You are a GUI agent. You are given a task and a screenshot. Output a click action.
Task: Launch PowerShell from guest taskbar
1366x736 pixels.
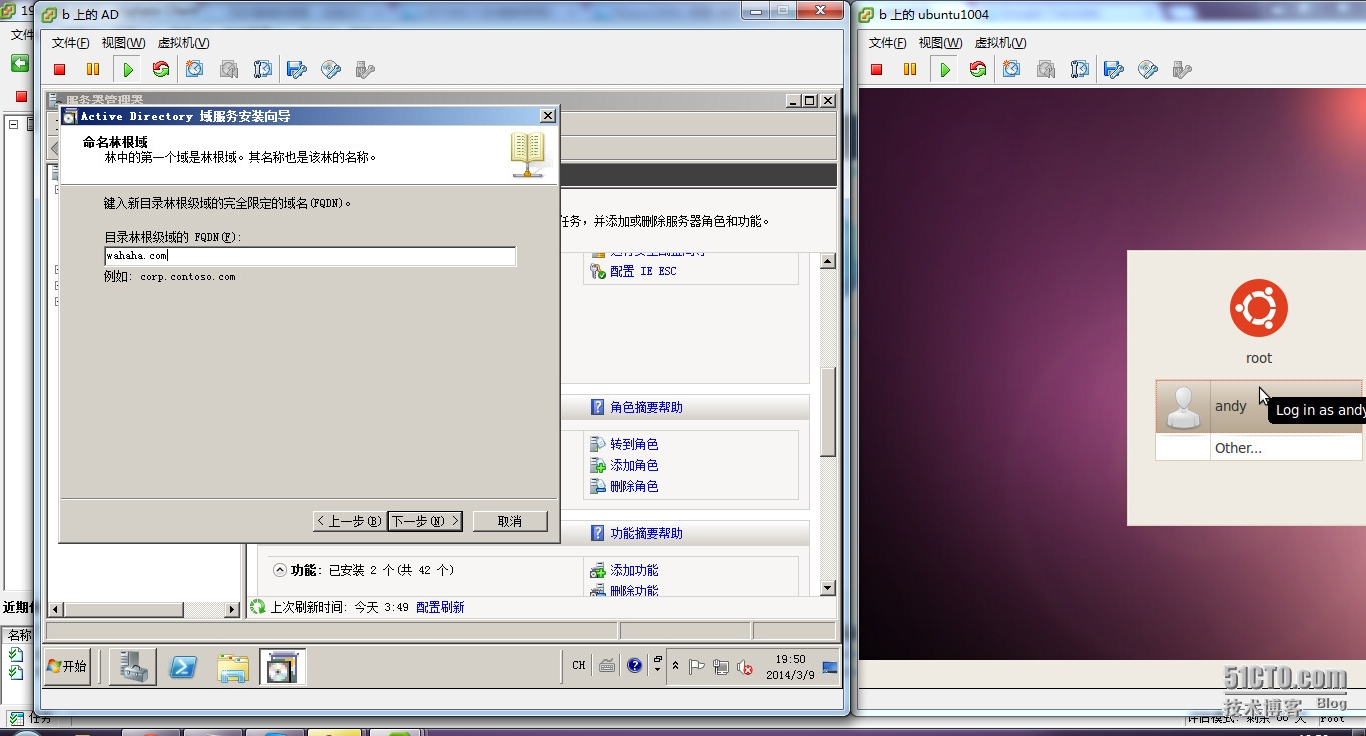click(x=183, y=667)
